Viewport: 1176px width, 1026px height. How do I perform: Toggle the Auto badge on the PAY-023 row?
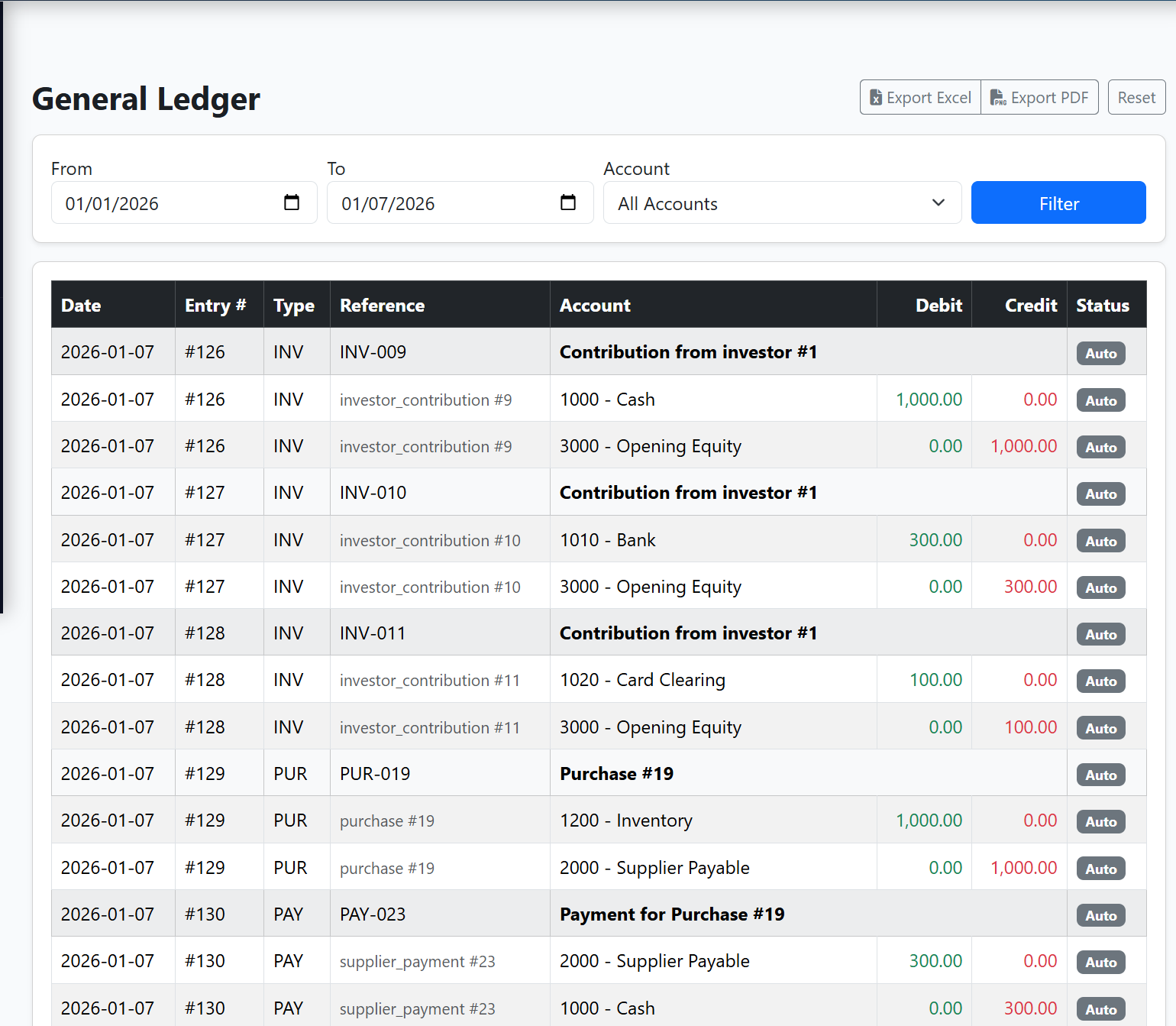point(1100,915)
